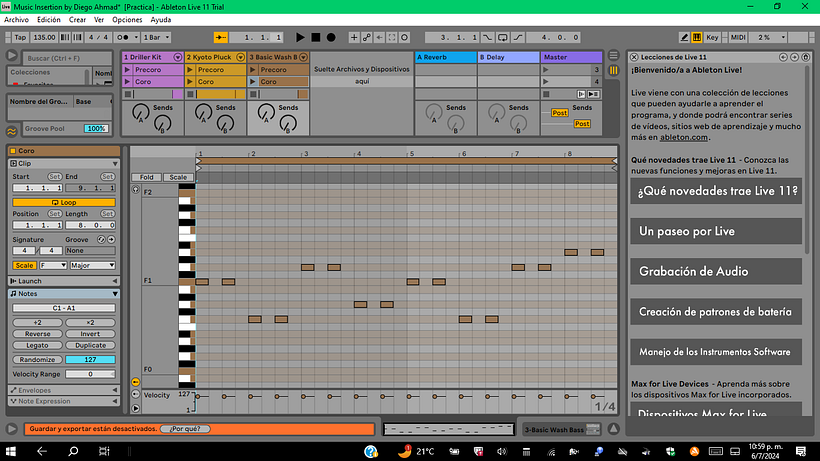Launch Coro clip on Basic Wash Bass track
The height and width of the screenshot is (461, 820).
pos(253,82)
